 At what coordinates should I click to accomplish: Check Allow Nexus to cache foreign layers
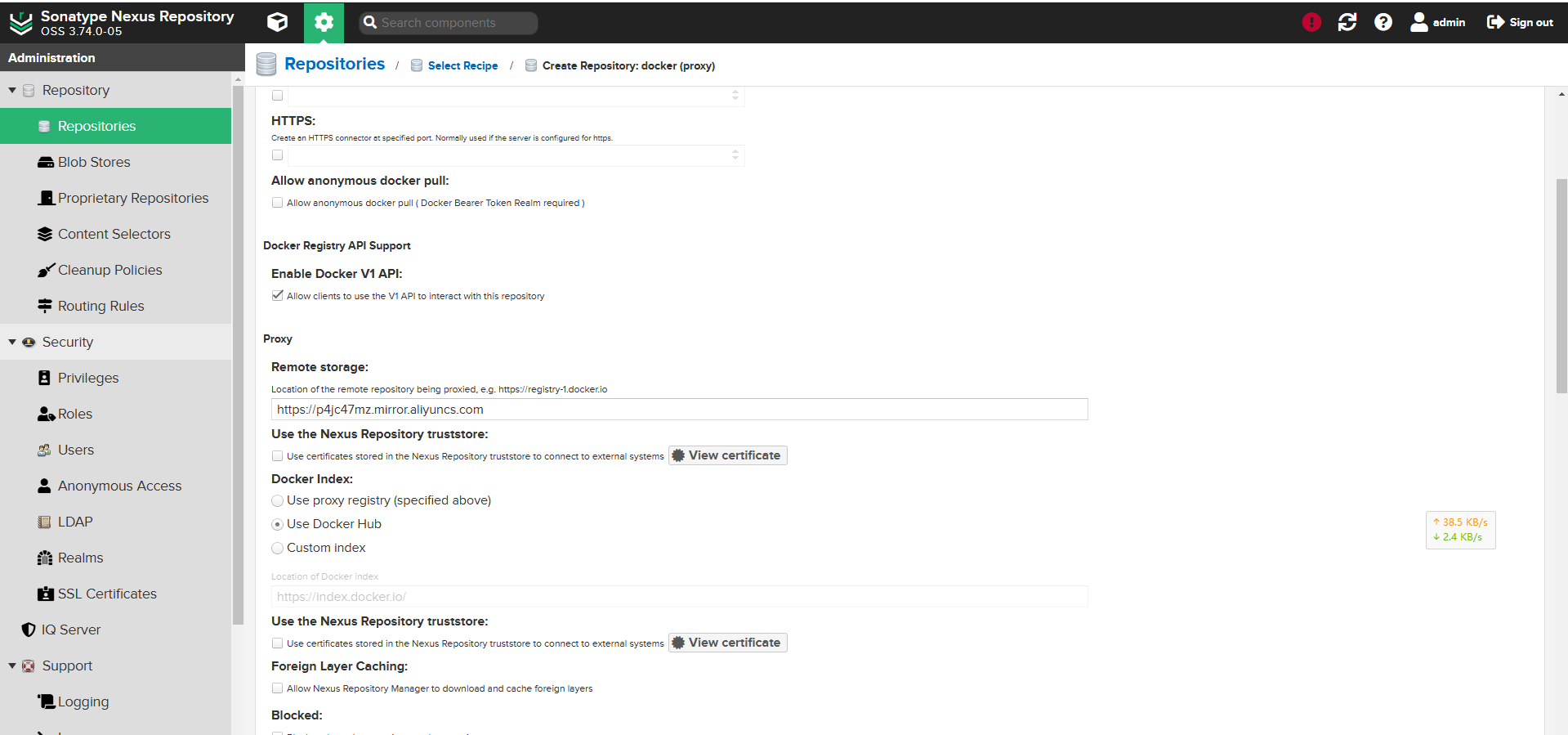[278, 688]
